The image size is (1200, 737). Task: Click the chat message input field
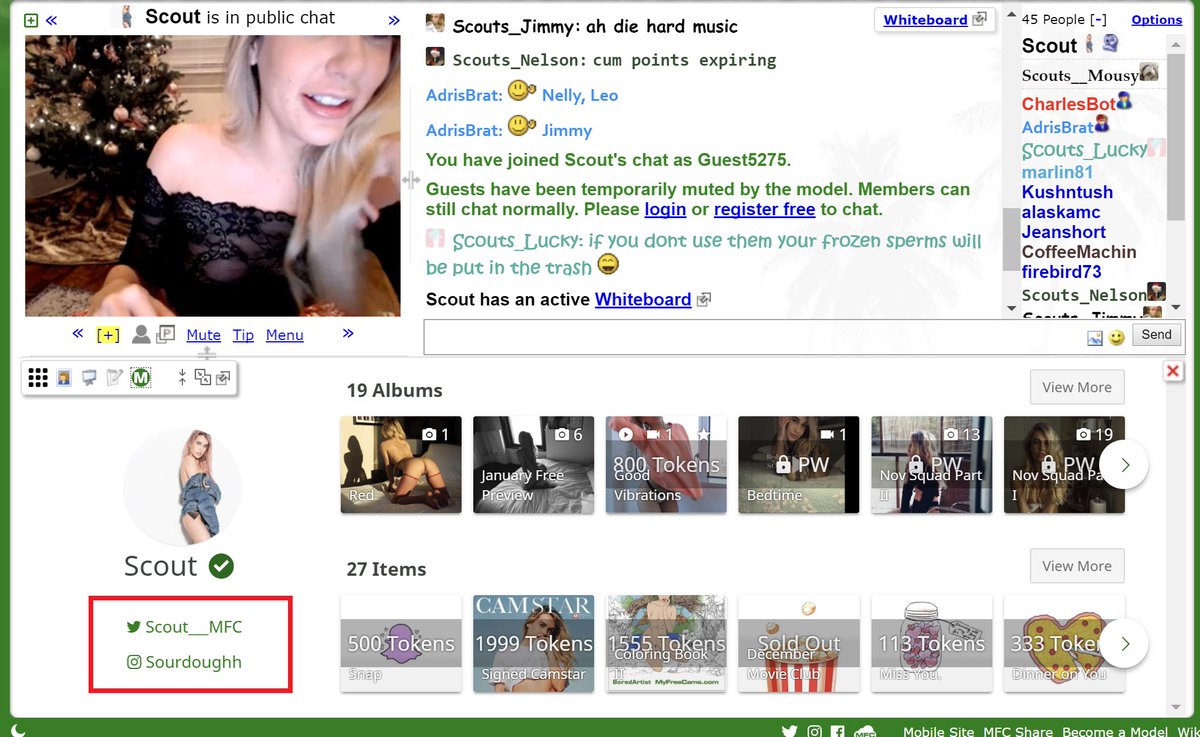coord(755,337)
